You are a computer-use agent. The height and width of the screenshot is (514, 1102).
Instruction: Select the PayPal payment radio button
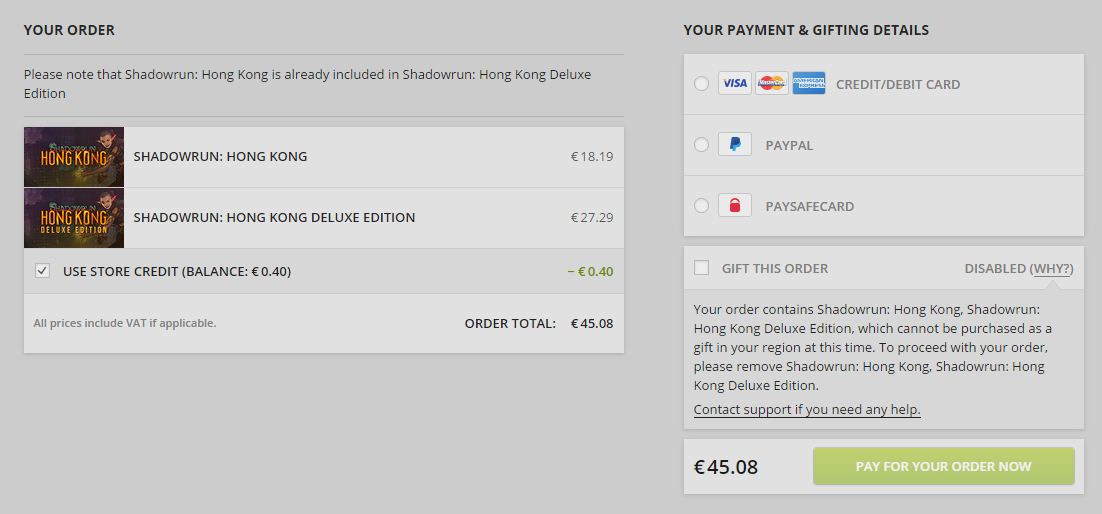pyautogui.click(x=701, y=145)
